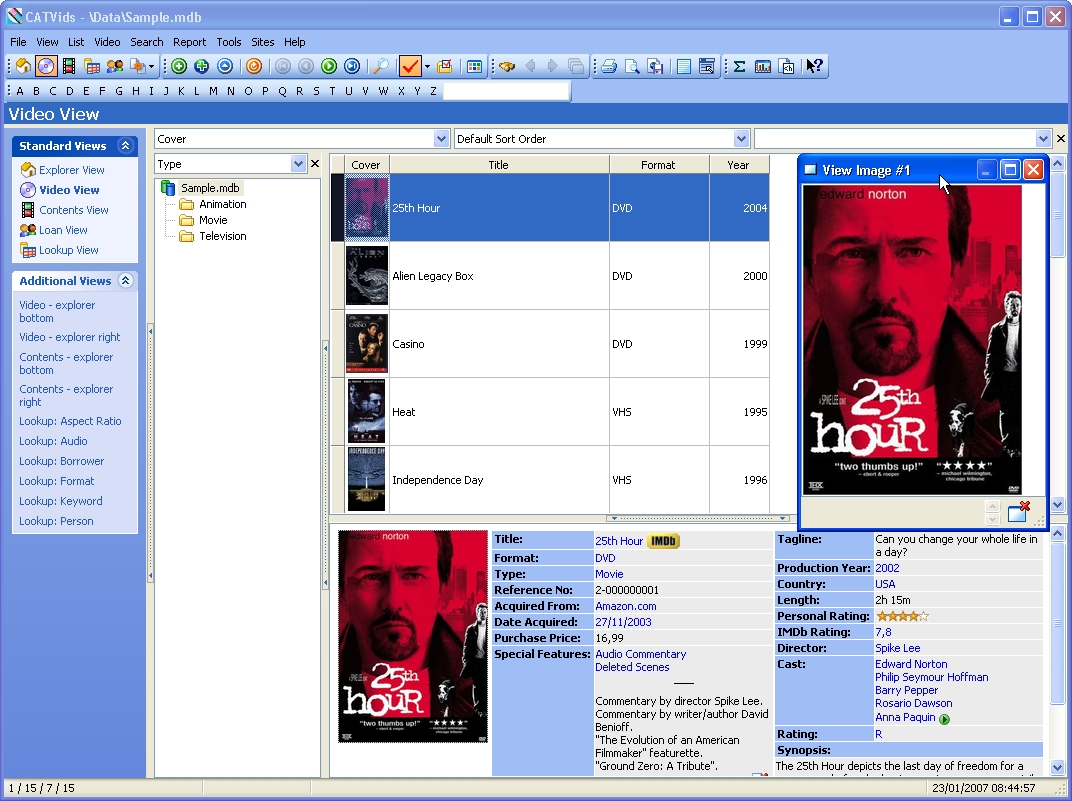Open the List menu
Viewport: 1072px width, 801px height.
click(76, 42)
